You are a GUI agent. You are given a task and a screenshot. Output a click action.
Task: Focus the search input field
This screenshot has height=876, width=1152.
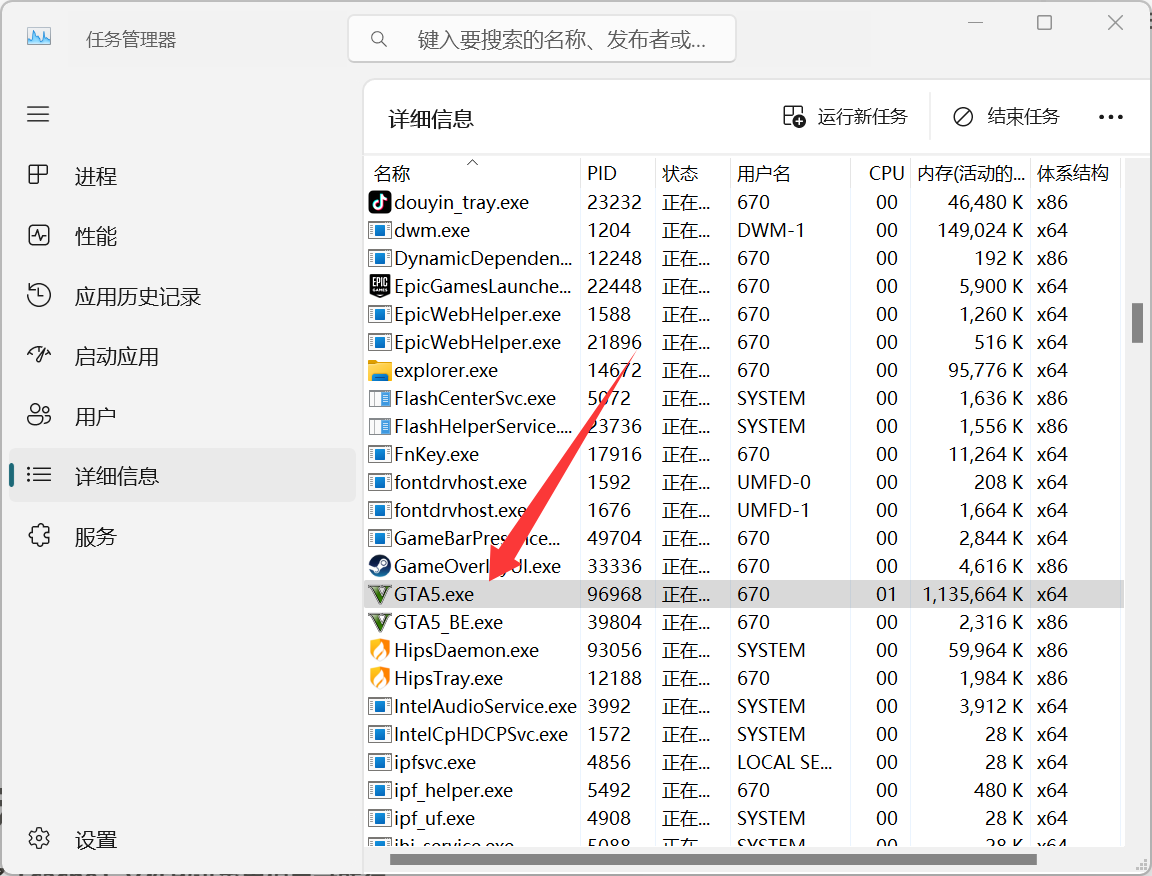pyautogui.click(x=560, y=39)
